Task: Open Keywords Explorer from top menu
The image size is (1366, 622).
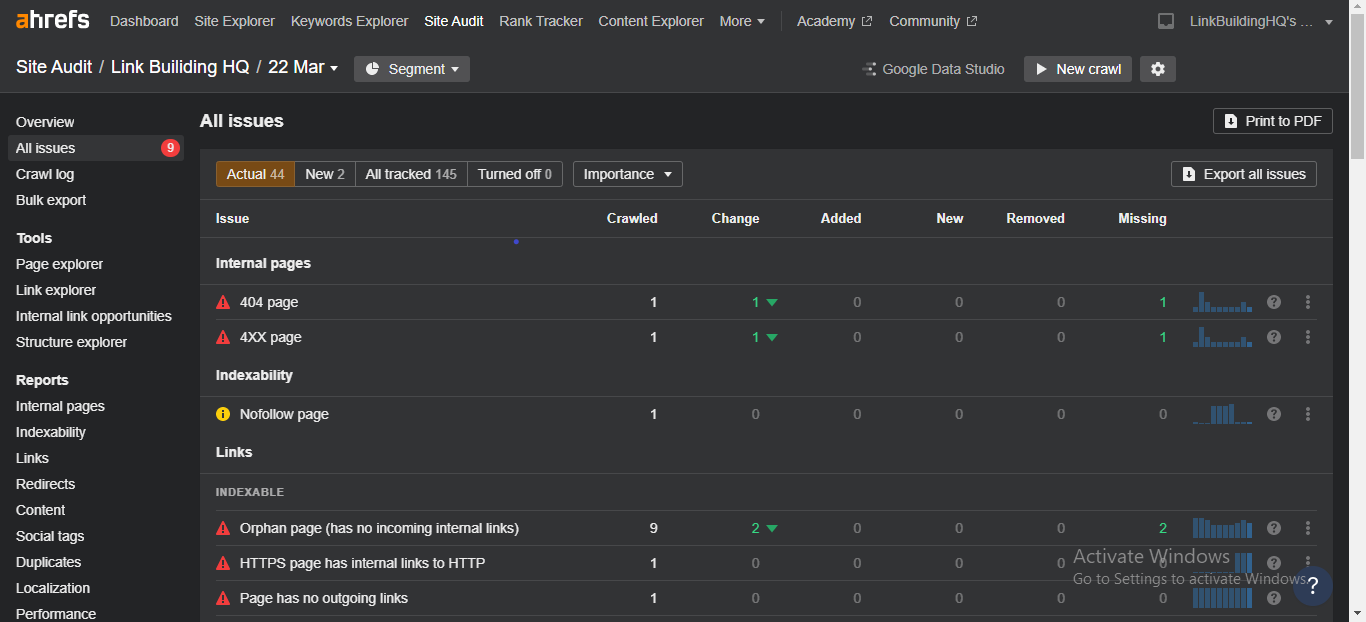Action: 349,21
